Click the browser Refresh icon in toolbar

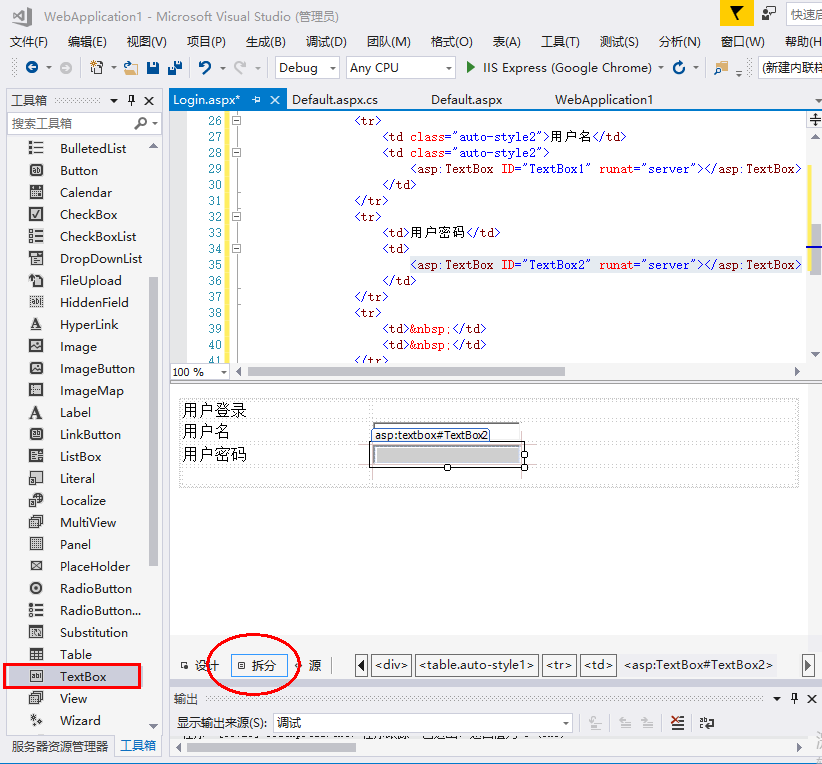click(680, 68)
